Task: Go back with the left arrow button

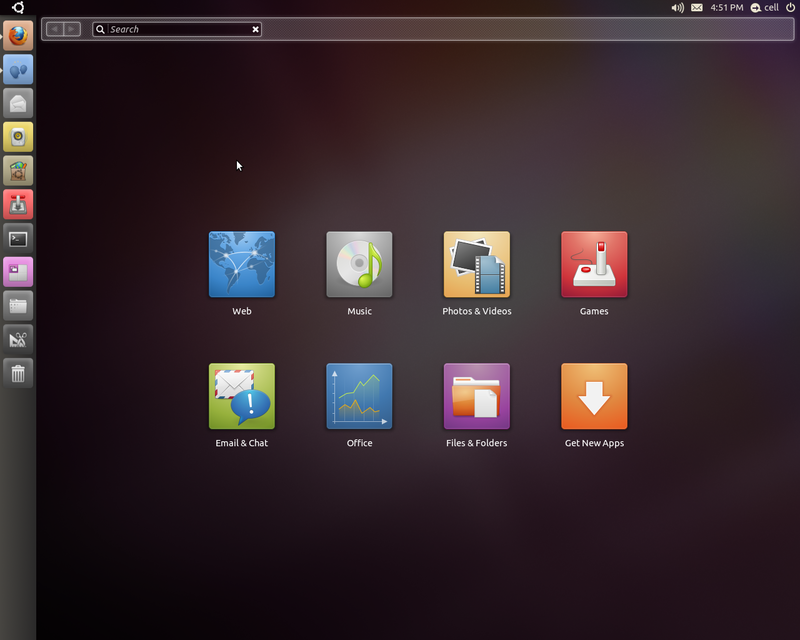Action: point(55,29)
